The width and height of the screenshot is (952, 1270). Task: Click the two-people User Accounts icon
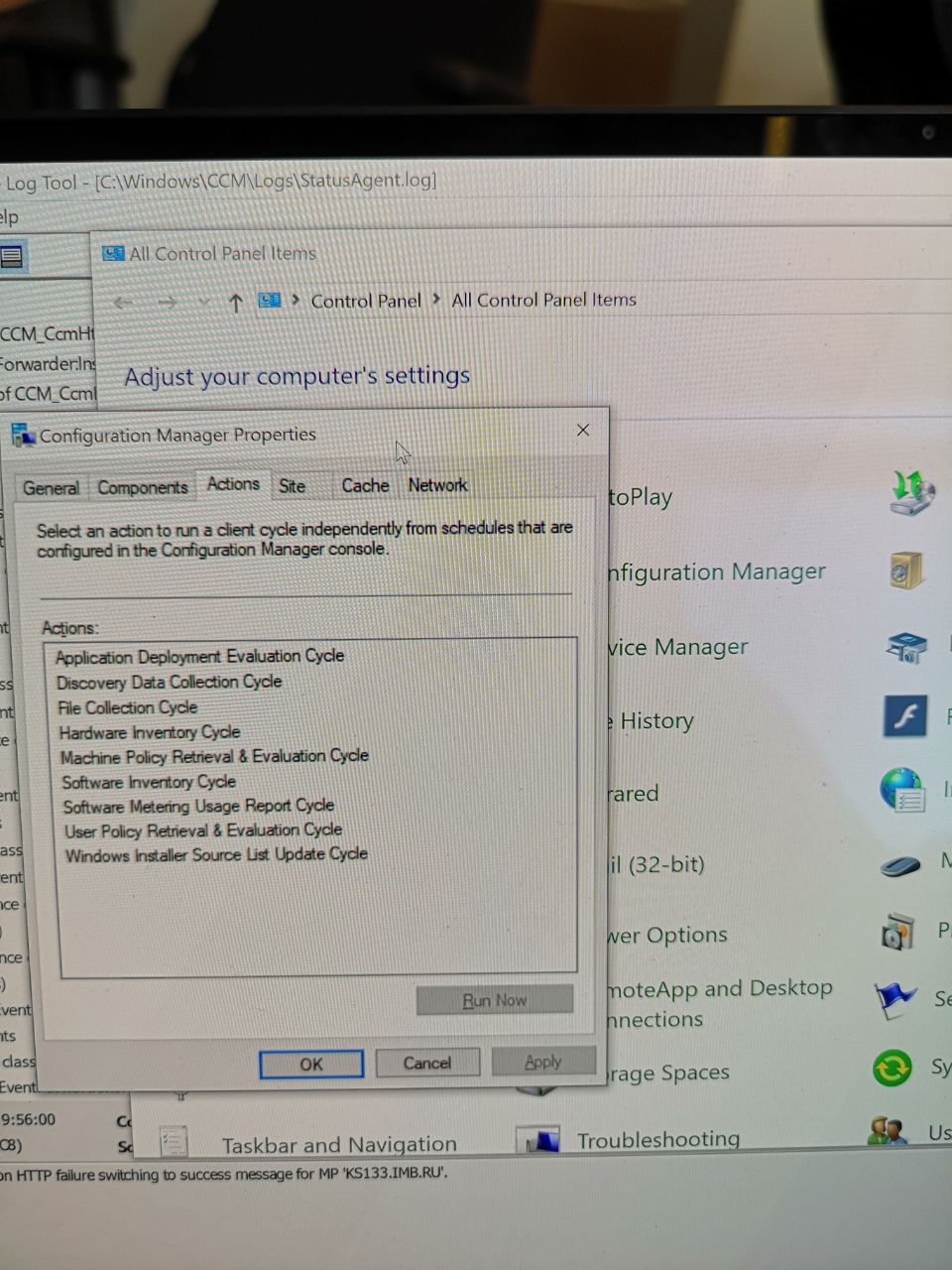pos(887,1130)
